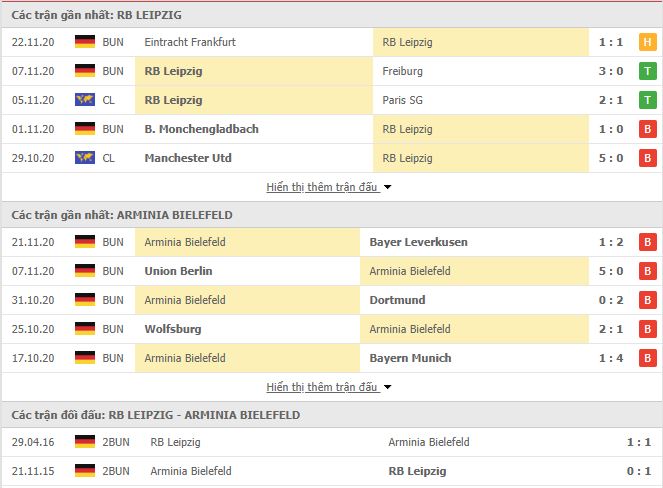
Task: Click Champions League flag icon on 29.10.20 row
Action: click(85, 158)
